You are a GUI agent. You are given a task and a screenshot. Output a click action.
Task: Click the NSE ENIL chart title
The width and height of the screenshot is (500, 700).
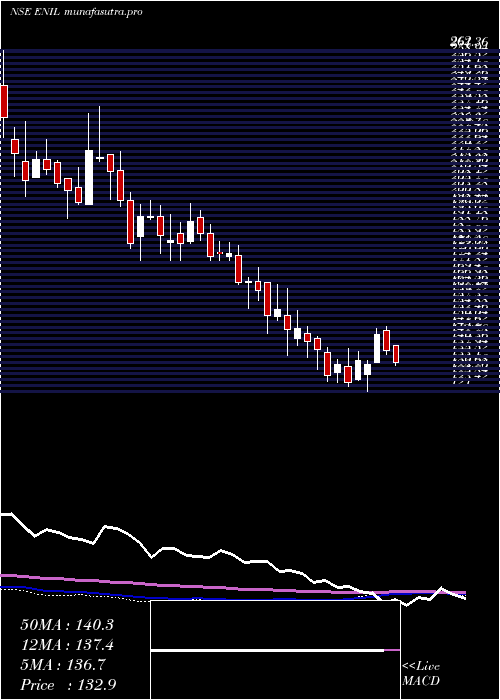point(76,12)
